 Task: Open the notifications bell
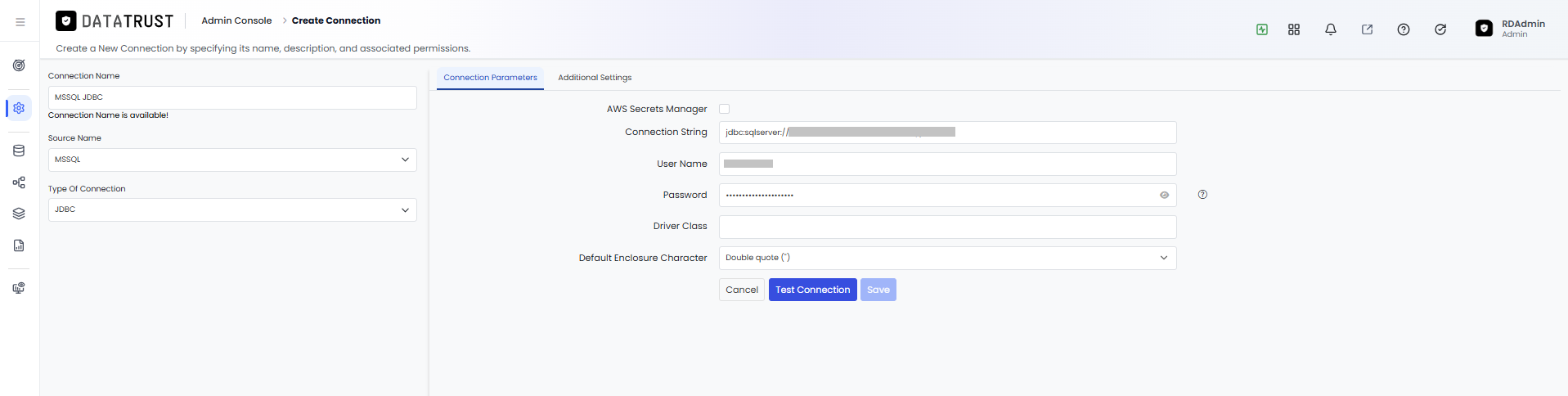click(x=1331, y=29)
